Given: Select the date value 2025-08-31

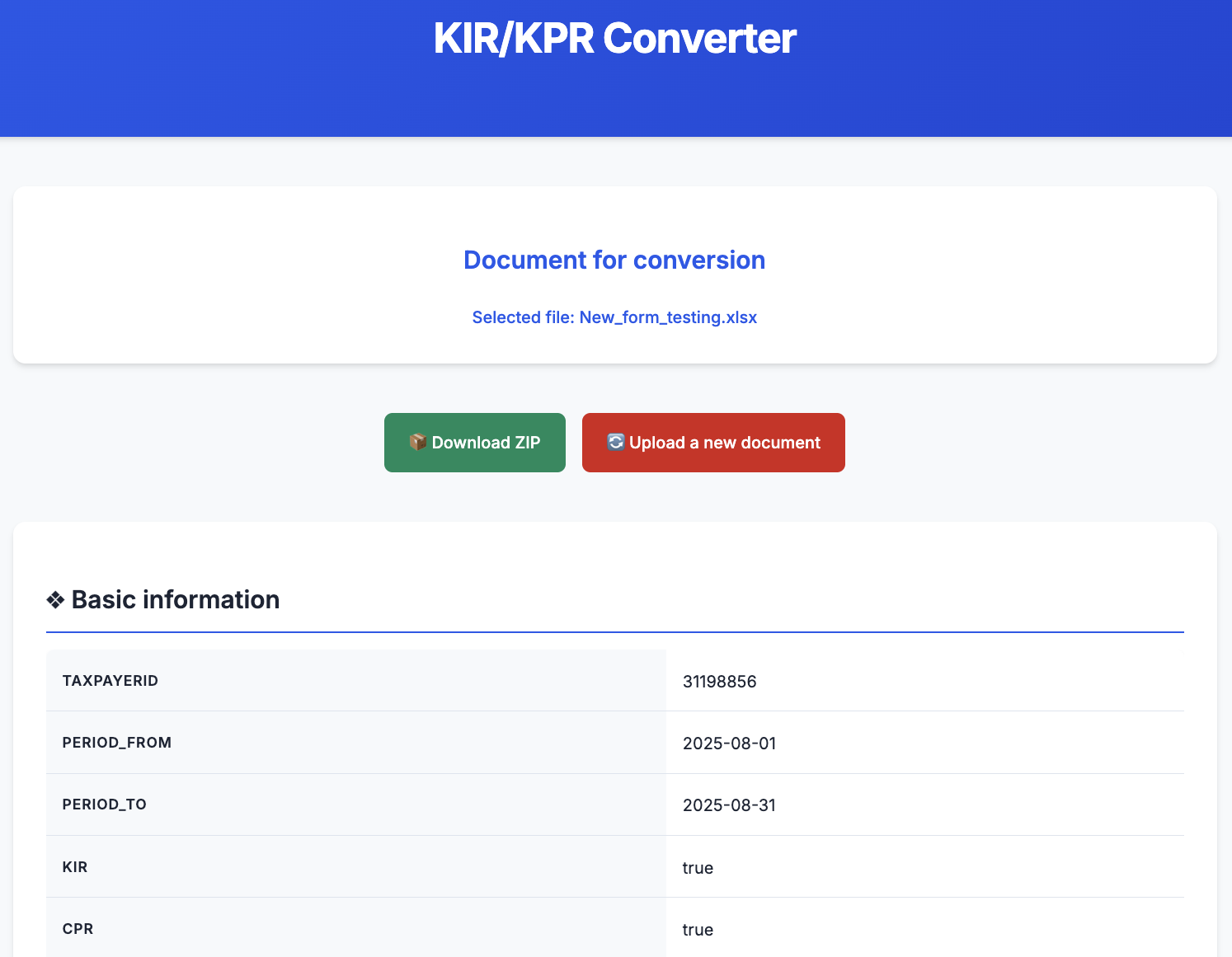Looking at the screenshot, I should point(729,805).
